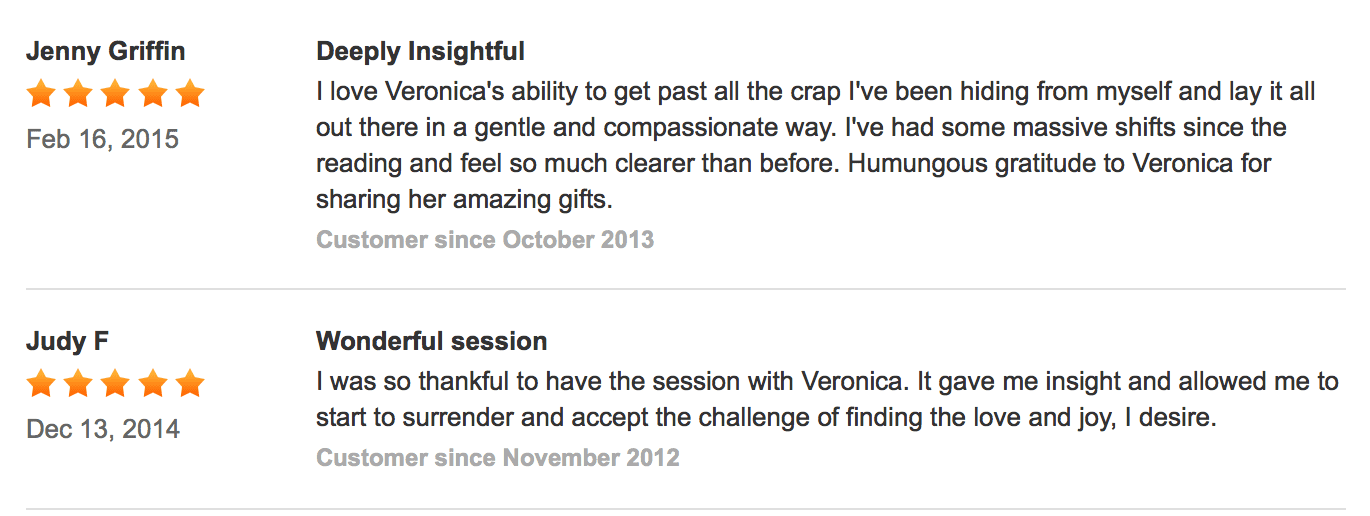Click fourth star of Judy F's rating
Viewport: 1370px width, 516px height.
152,384
